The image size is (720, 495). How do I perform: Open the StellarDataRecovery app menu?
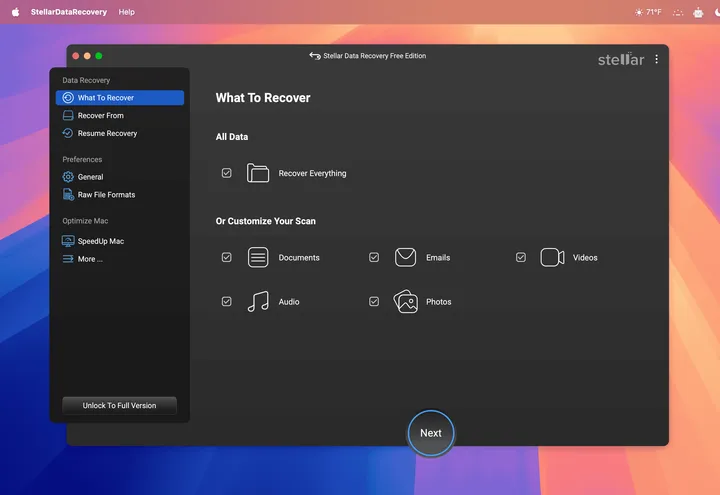tap(68, 12)
